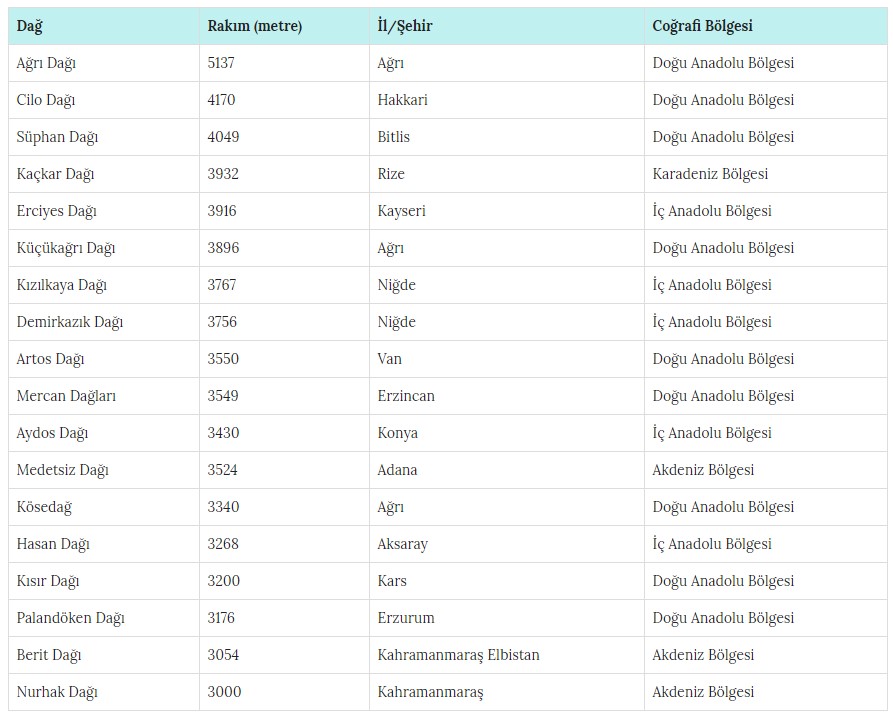Select the "Süphan Dağı" cell
Screen dimensions: 893x717
click(x=57, y=137)
